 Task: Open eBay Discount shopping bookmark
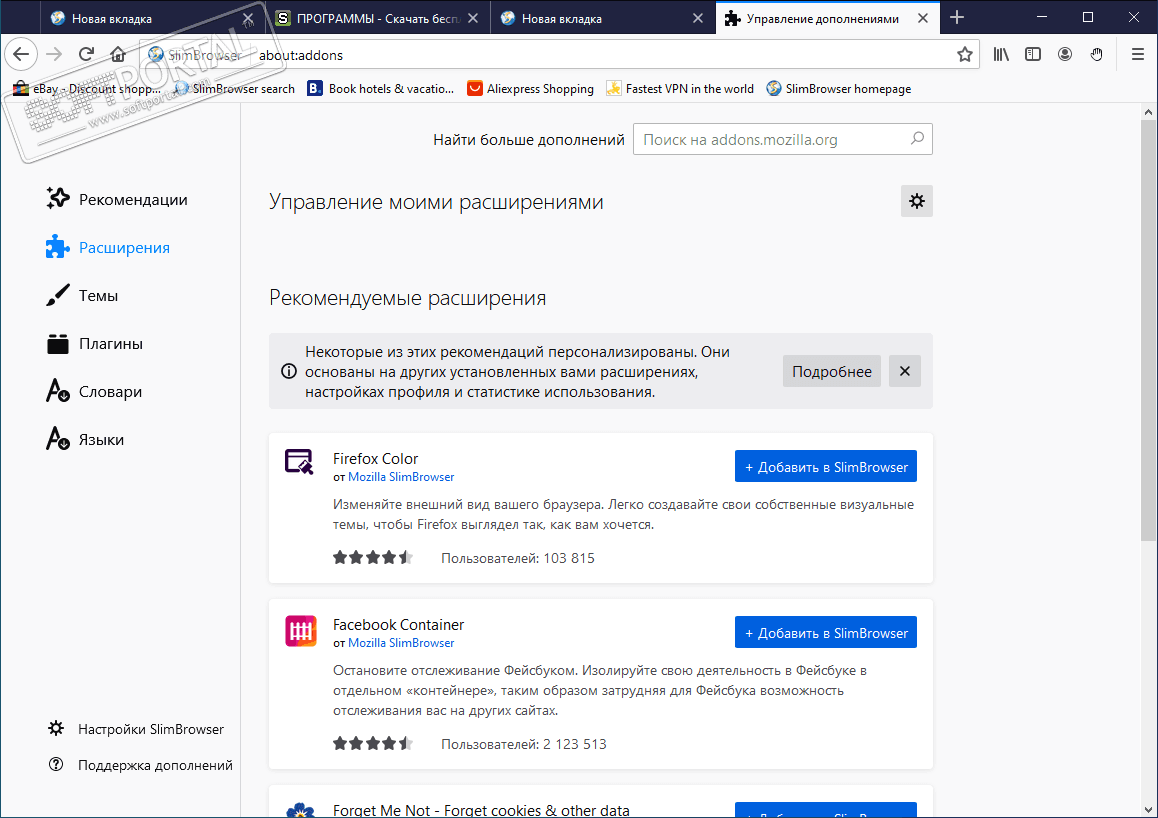[87, 89]
